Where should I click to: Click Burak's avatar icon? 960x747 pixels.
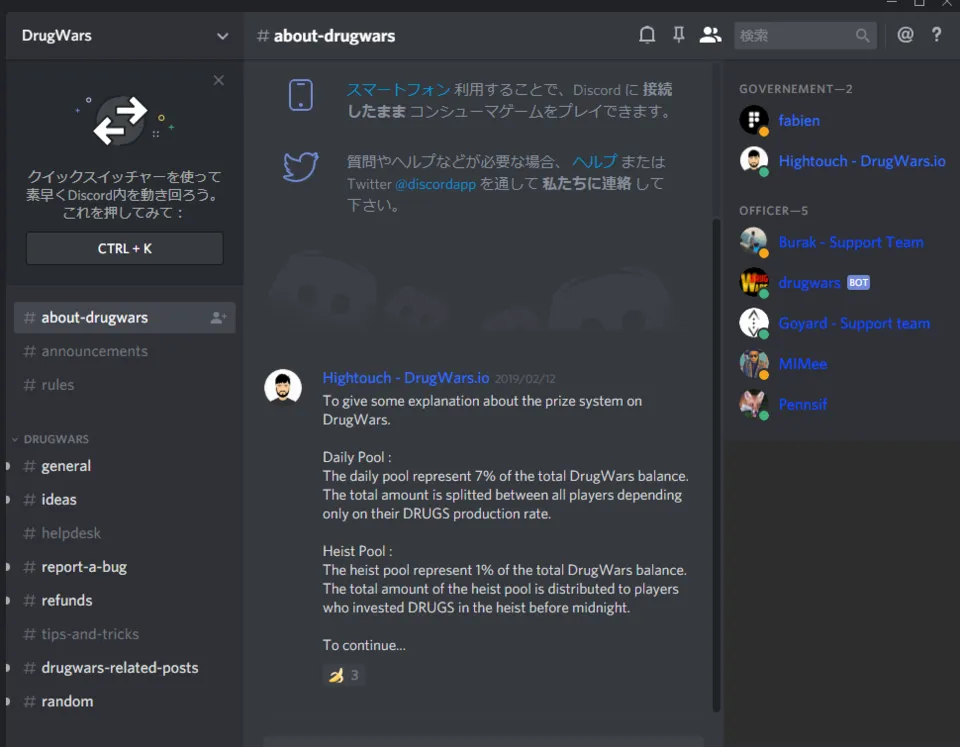click(754, 242)
